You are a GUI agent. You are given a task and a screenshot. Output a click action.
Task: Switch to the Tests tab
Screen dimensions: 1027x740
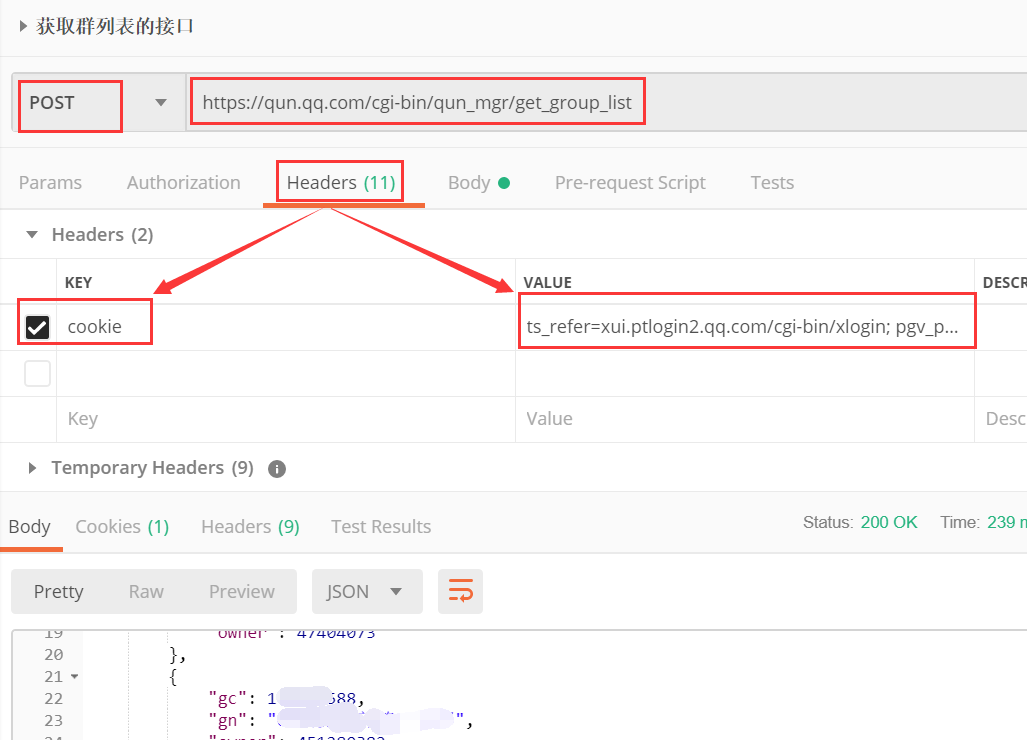772,183
